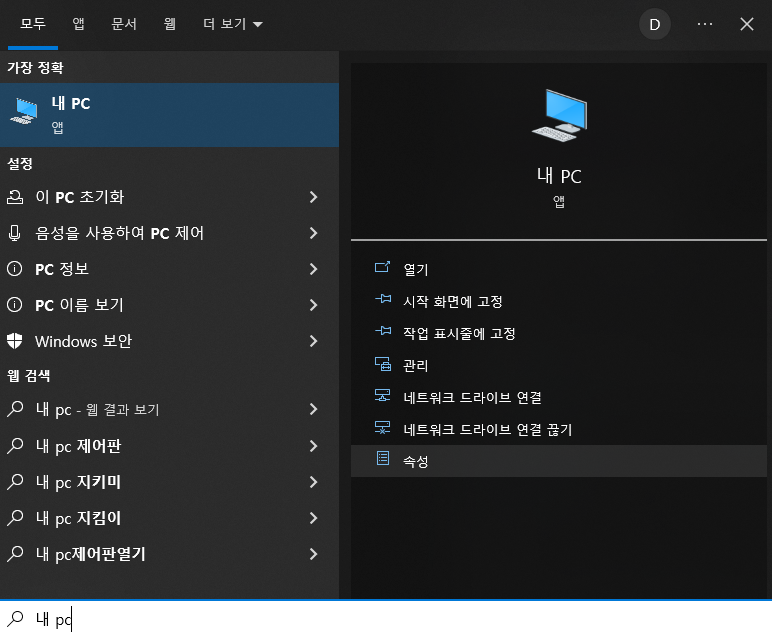772x632 pixels.
Task: Click the D account avatar
Action: tap(654, 24)
